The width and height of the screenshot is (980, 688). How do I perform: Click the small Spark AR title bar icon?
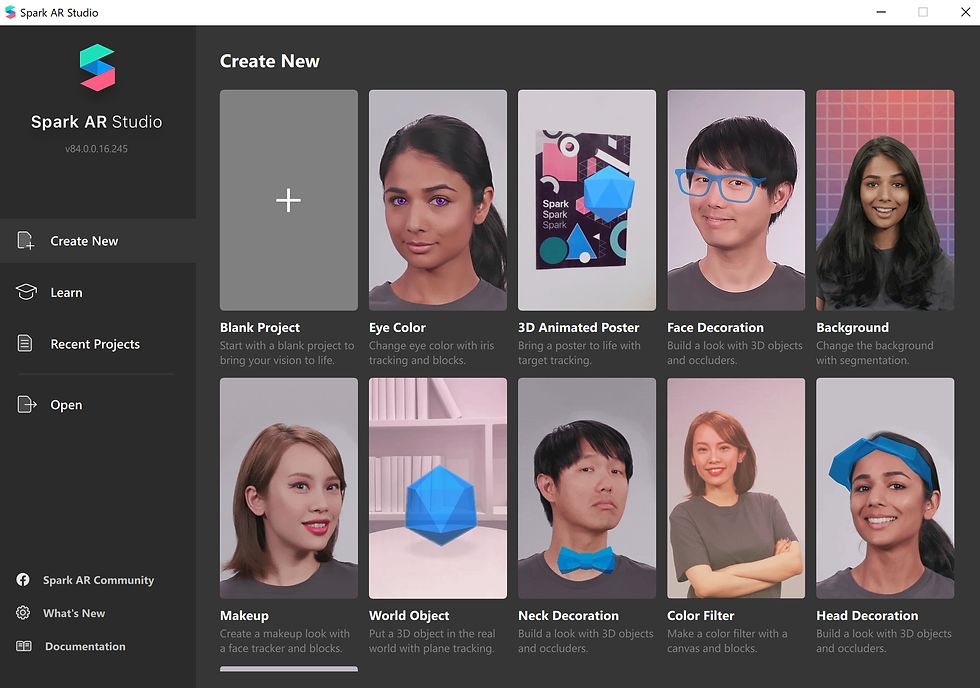point(10,12)
